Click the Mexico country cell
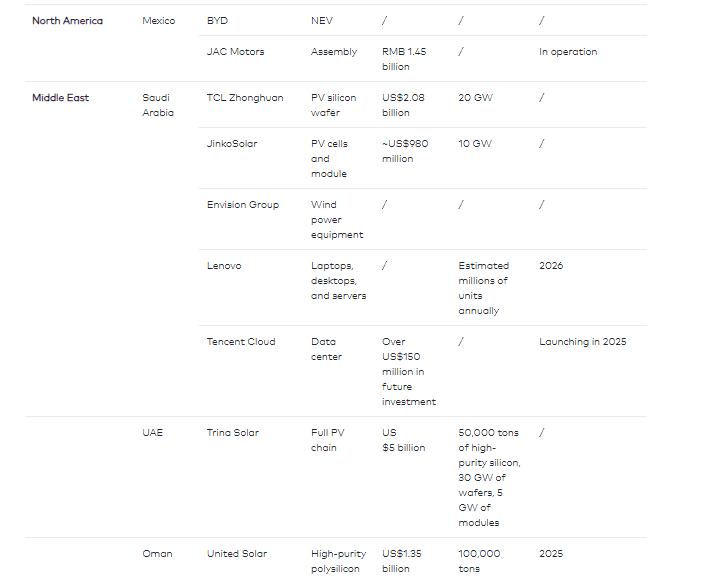Image resolution: width=711 pixels, height=577 pixels. pos(159,21)
